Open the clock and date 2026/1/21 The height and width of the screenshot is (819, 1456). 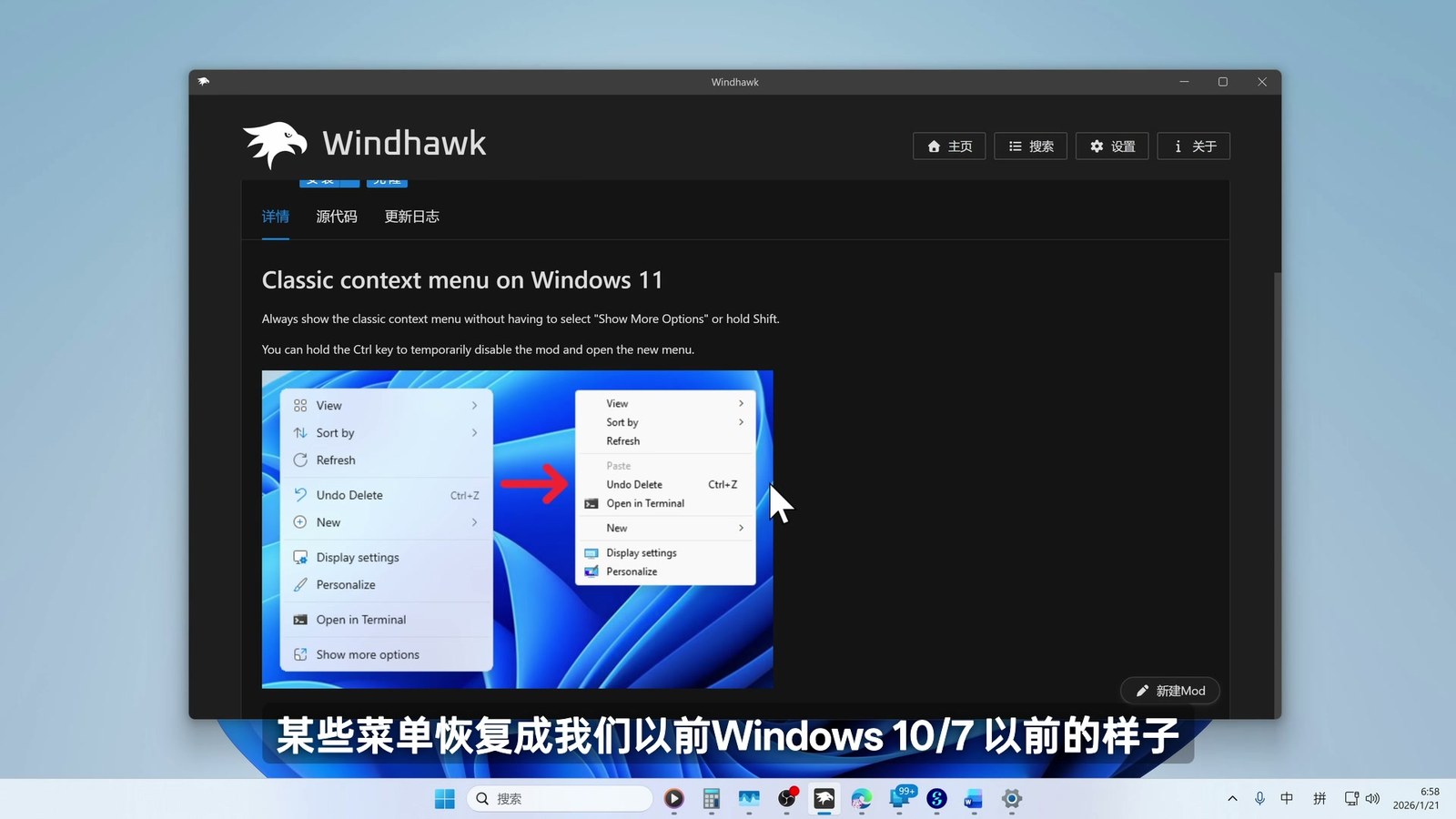(x=1416, y=798)
